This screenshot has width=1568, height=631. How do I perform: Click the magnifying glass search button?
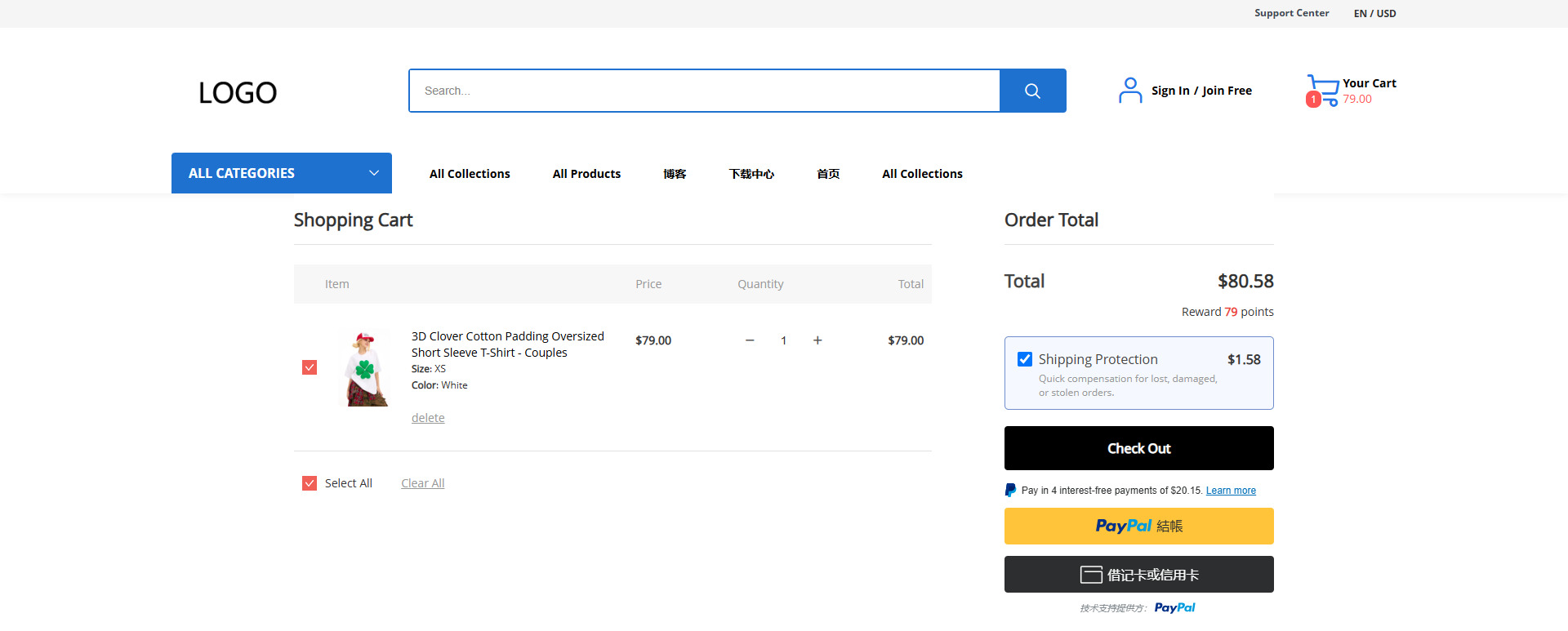coord(1032,91)
